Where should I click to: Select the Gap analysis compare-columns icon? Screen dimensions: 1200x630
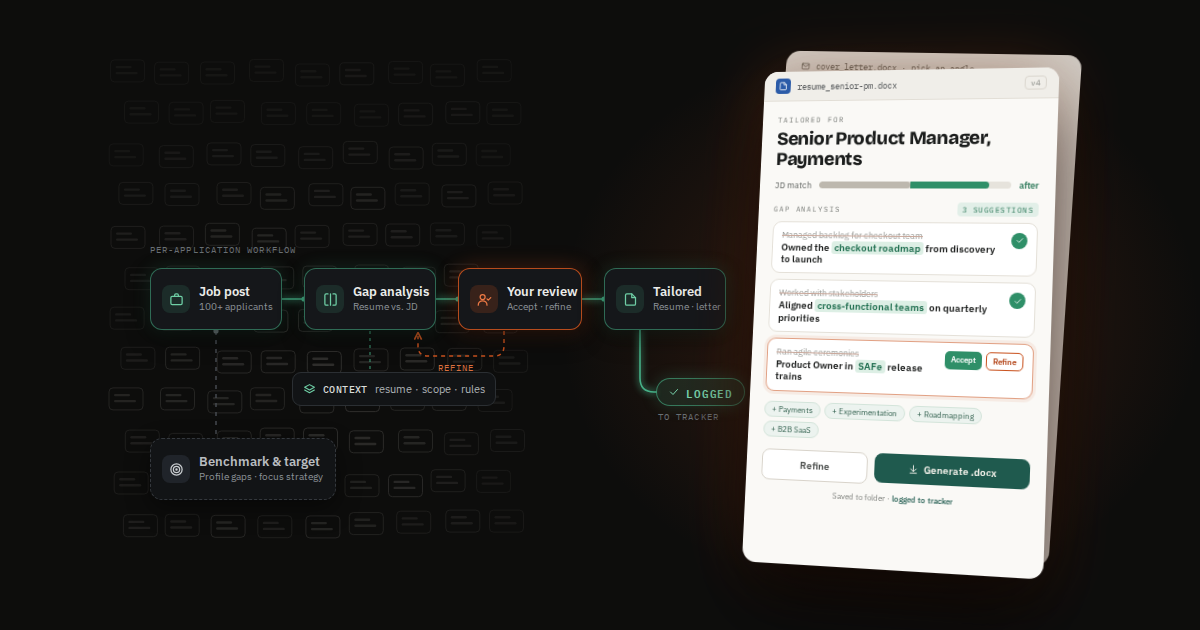point(330,299)
